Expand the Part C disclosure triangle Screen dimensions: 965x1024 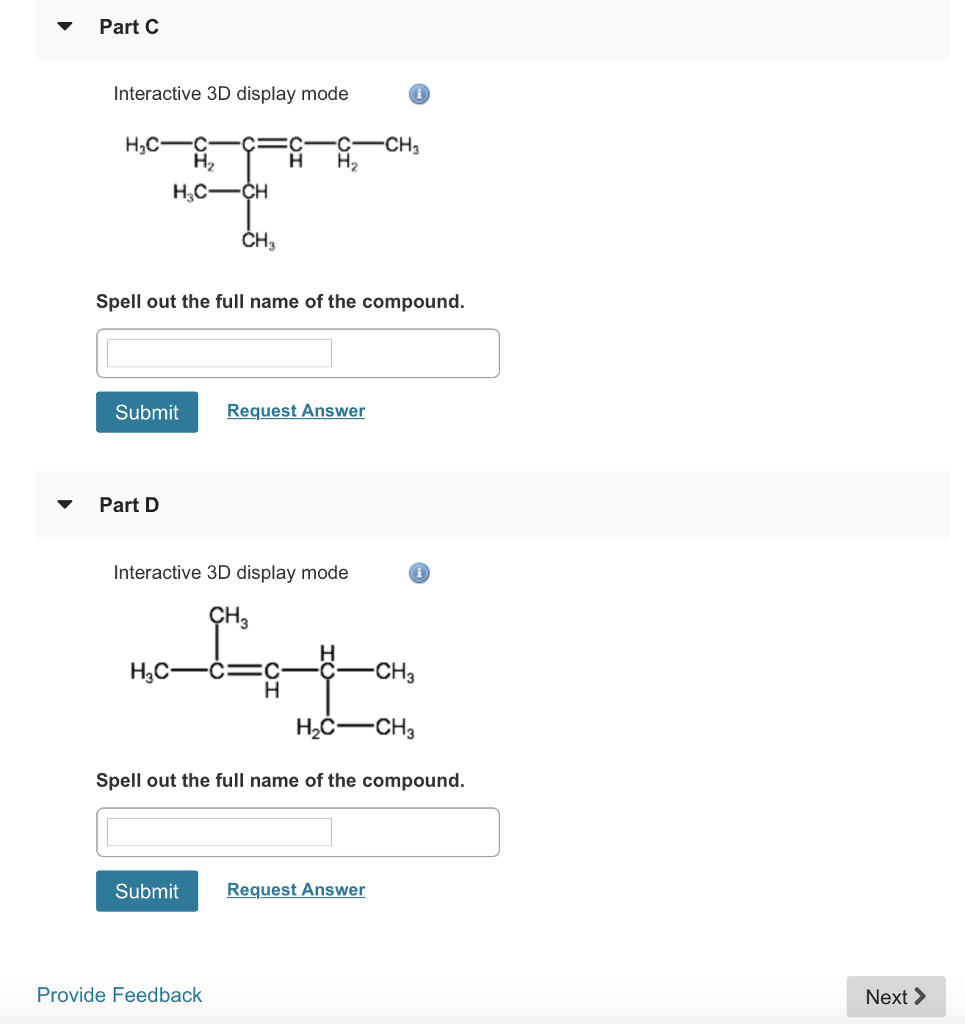pos(64,27)
